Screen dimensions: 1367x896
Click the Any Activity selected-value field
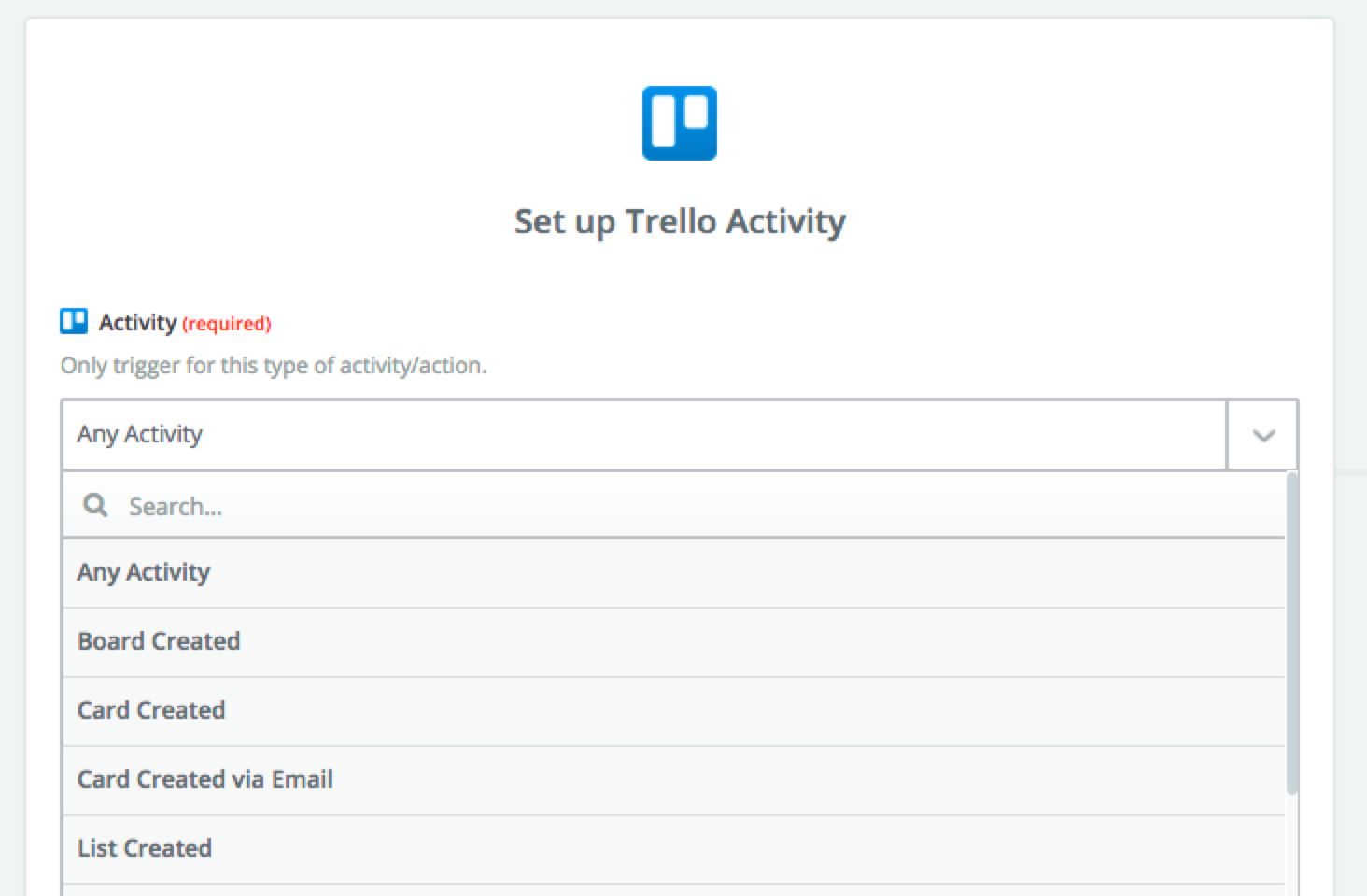(x=642, y=435)
